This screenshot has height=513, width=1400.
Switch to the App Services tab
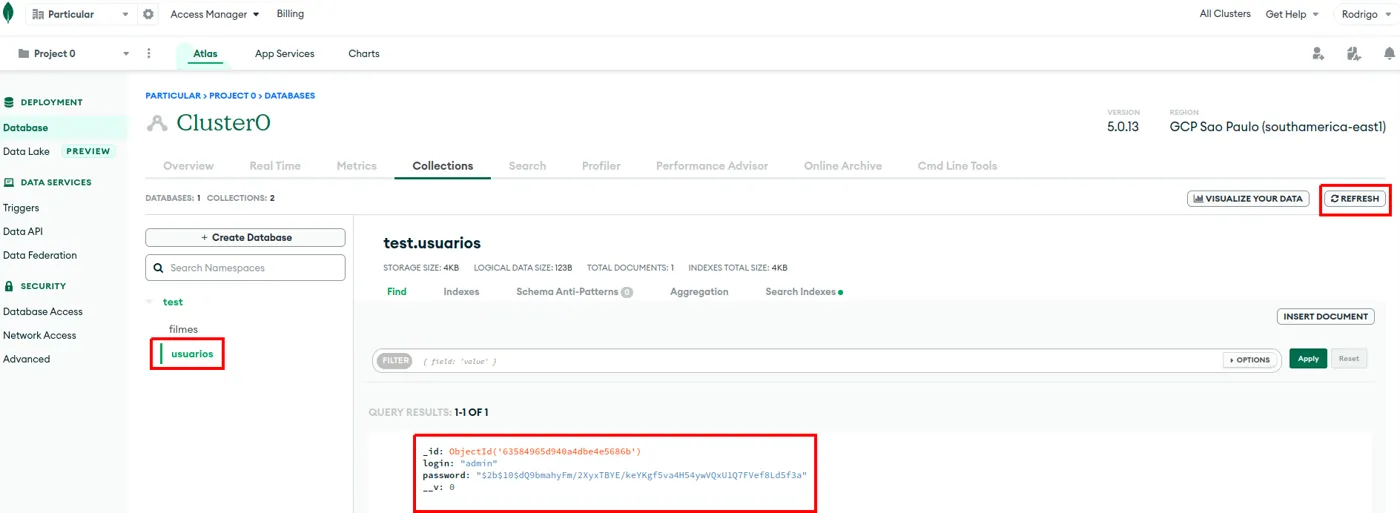284,53
